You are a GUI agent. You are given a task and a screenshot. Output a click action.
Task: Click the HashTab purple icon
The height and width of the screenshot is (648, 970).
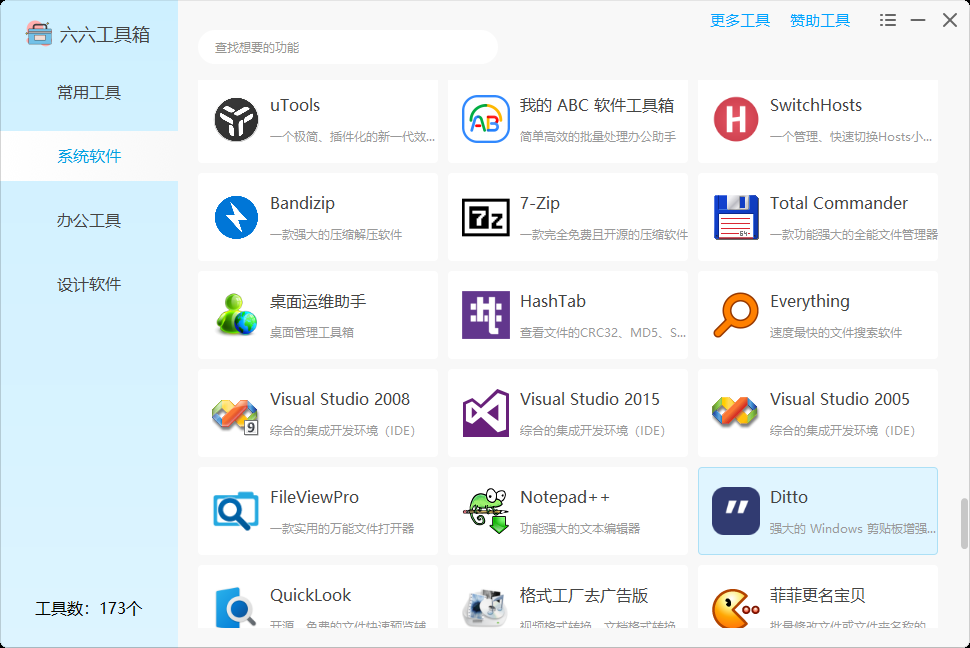tap(486, 315)
